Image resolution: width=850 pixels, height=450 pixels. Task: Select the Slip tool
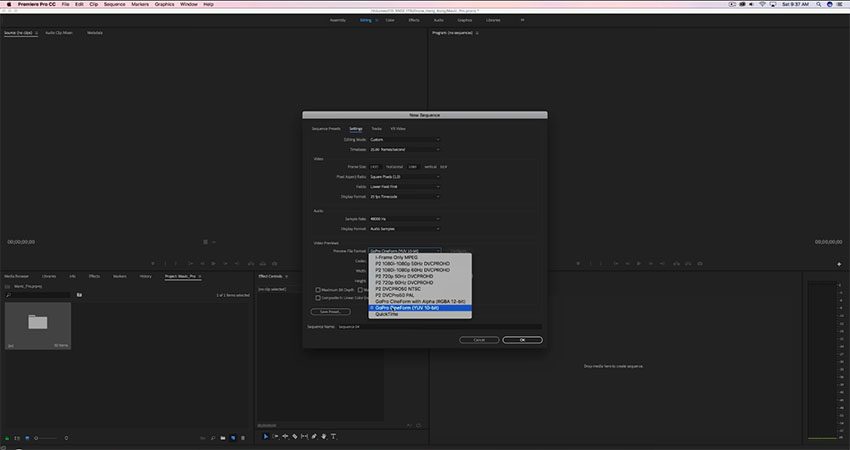(304, 436)
